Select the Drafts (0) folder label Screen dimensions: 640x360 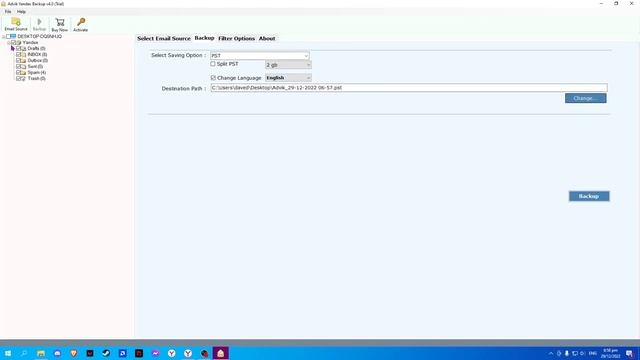36,49
